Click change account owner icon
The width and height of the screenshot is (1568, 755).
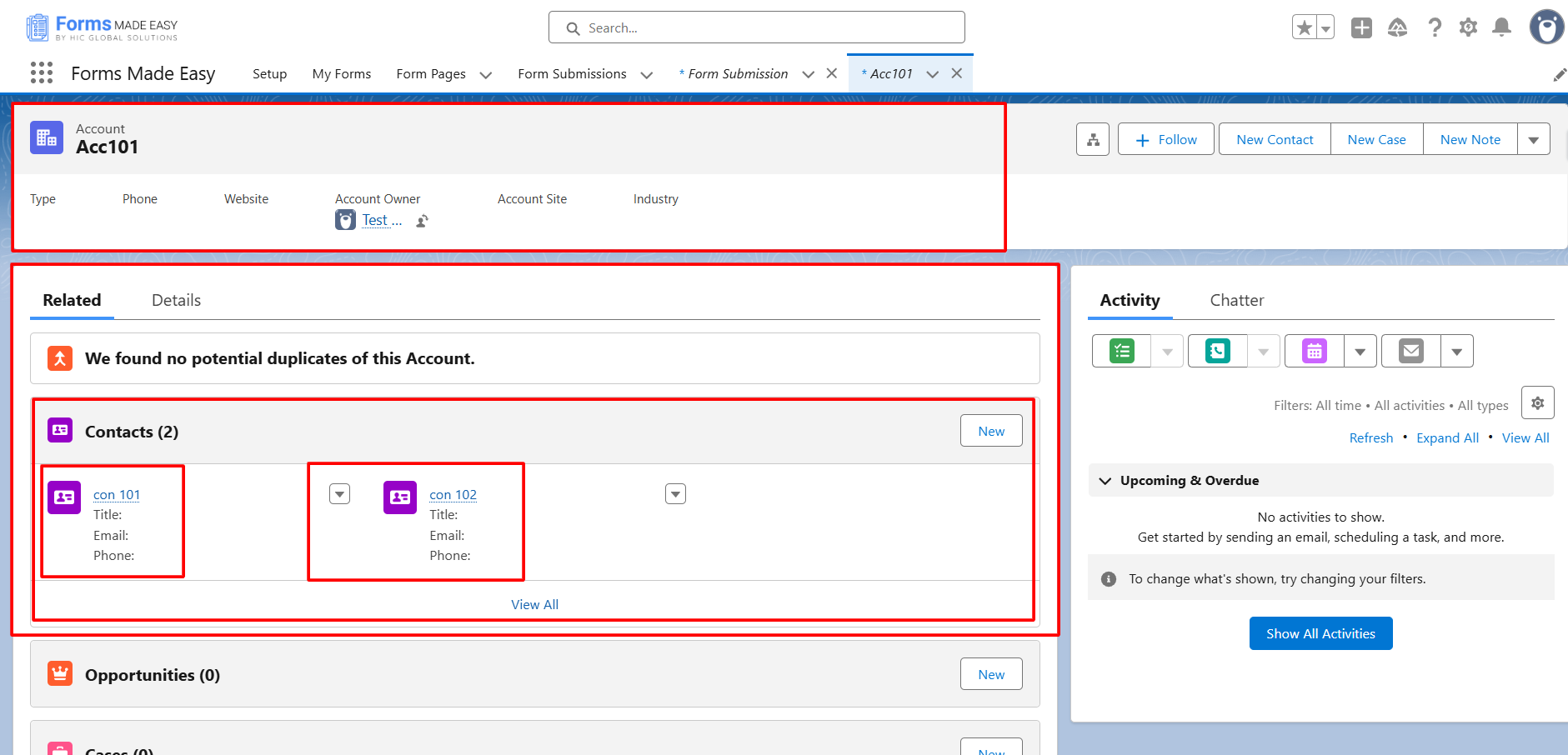coord(423,221)
